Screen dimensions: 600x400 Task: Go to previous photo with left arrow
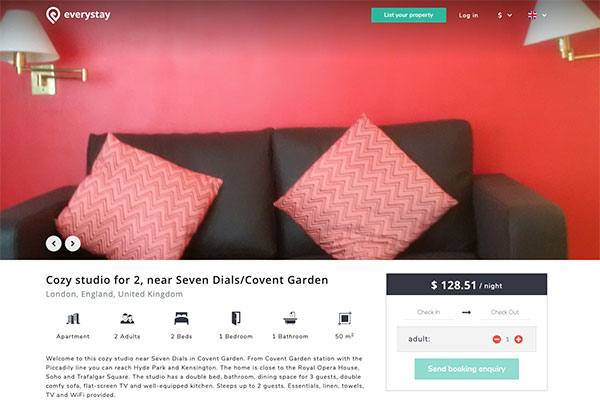click(54, 243)
